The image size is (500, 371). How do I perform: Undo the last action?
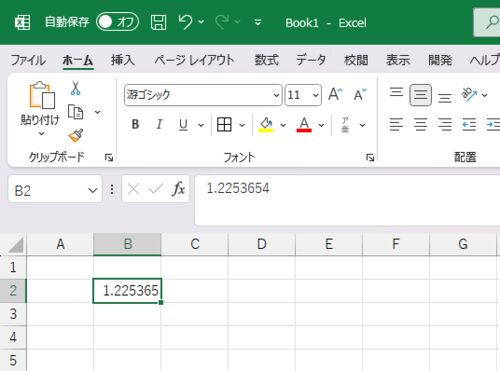(x=185, y=22)
